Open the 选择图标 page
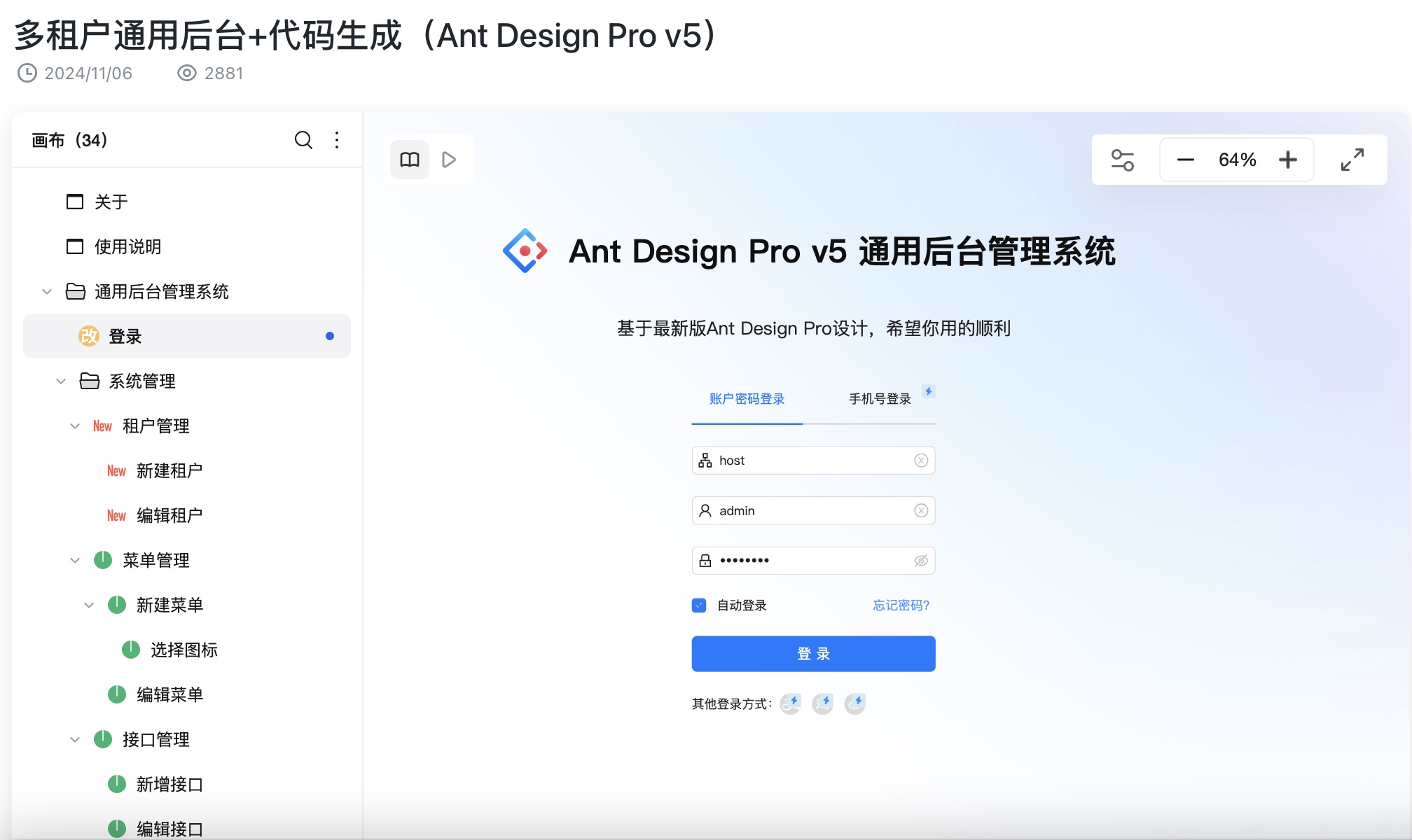The width and height of the screenshot is (1412, 840). point(184,650)
